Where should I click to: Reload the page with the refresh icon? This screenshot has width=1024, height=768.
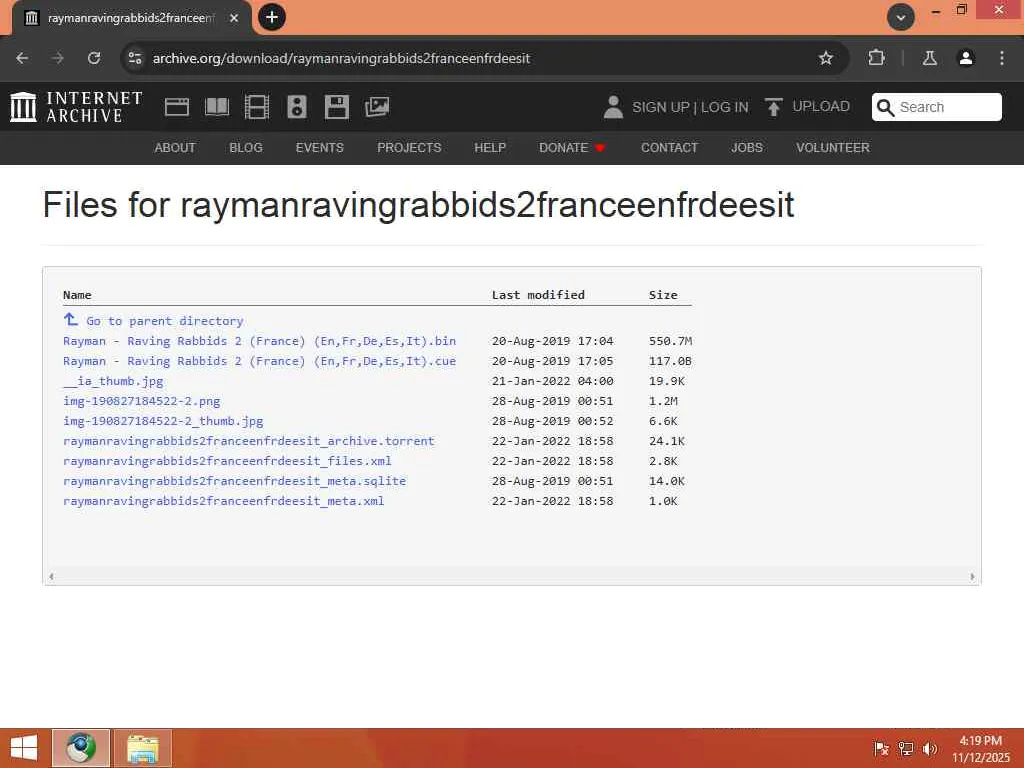coord(94,58)
